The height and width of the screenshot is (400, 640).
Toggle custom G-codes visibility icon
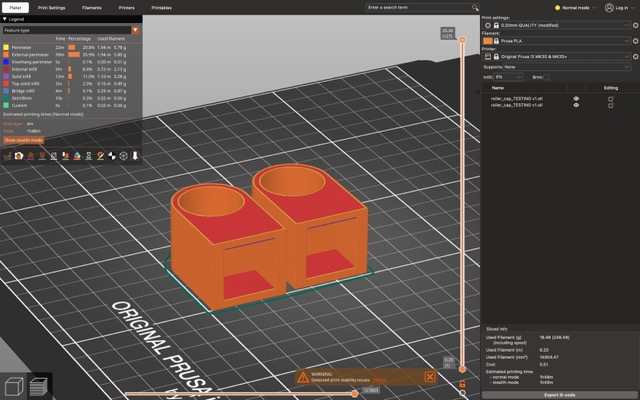[x=100, y=156]
